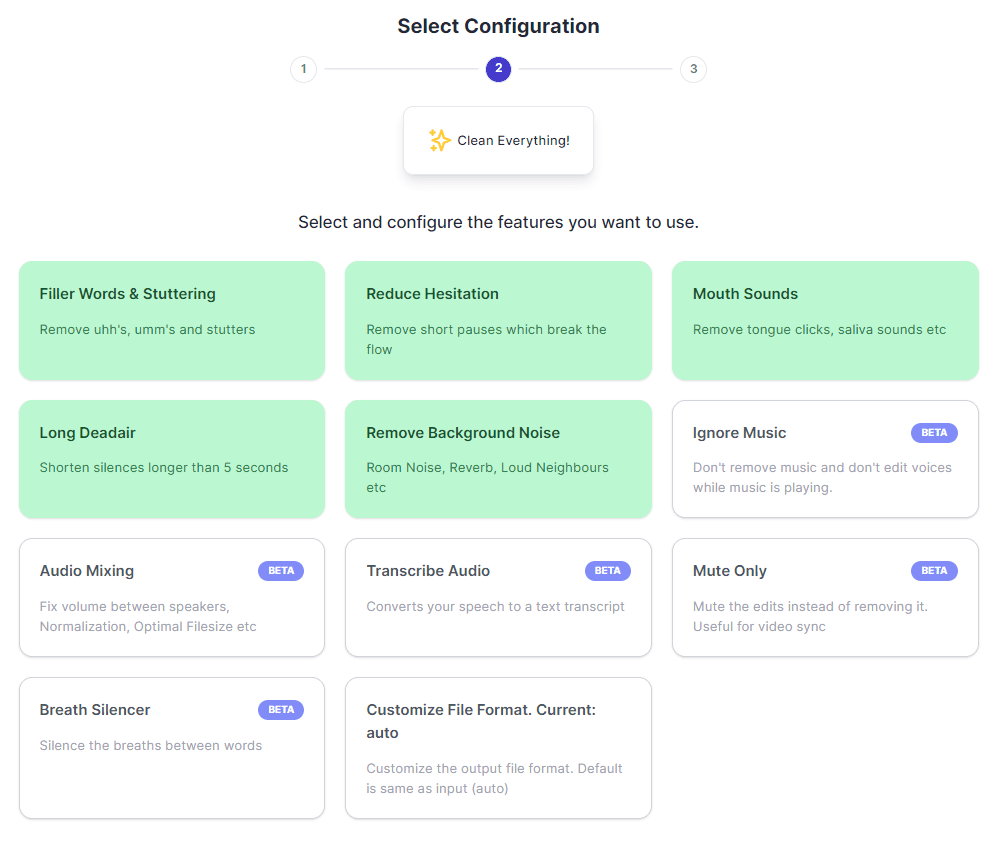This screenshot has width=998, height=842.
Task: Turn on Transcribe Audio feature
Action: (x=498, y=598)
